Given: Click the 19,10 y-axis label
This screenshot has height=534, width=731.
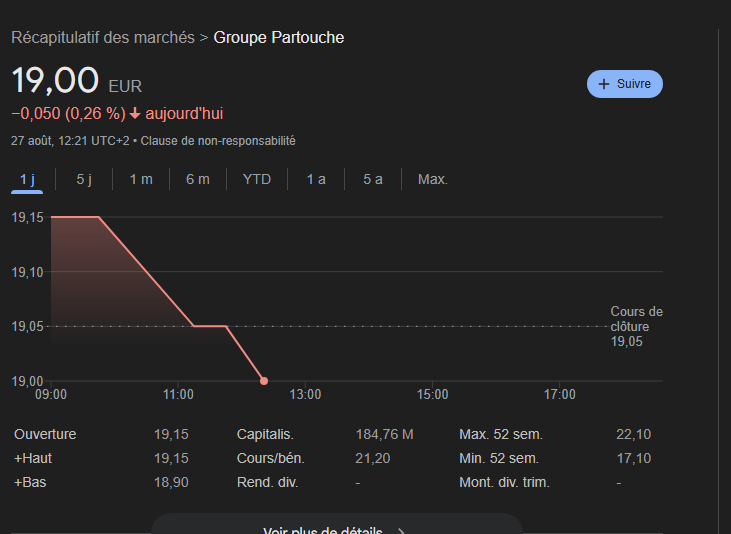Looking at the screenshot, I should pyautogui.click(x=28, y=272).
